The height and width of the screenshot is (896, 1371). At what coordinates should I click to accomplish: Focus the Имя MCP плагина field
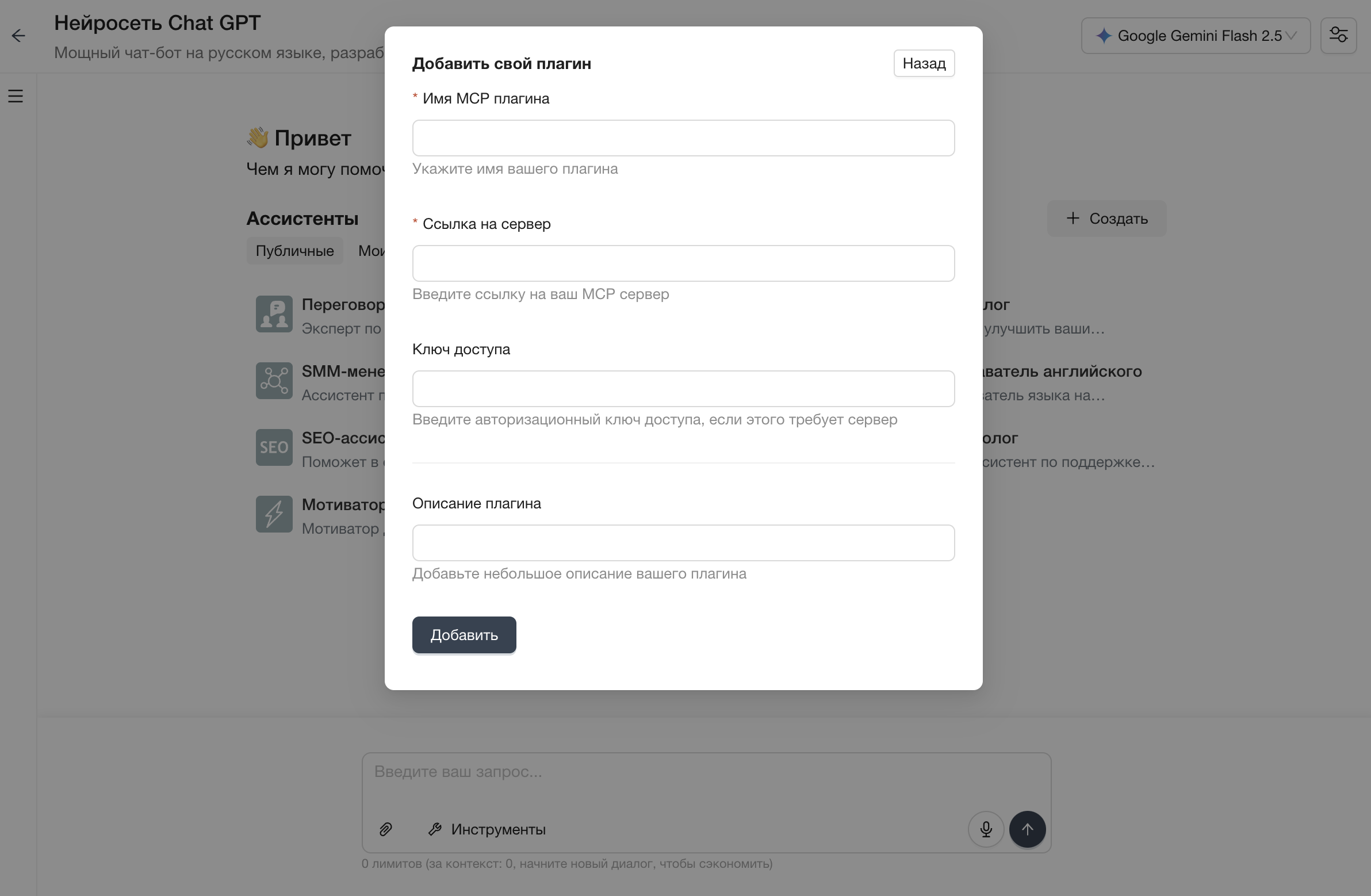[683, 138]
